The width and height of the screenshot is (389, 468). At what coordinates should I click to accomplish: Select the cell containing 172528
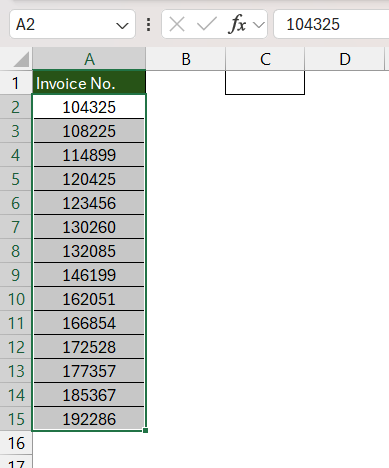click(89, 347)
